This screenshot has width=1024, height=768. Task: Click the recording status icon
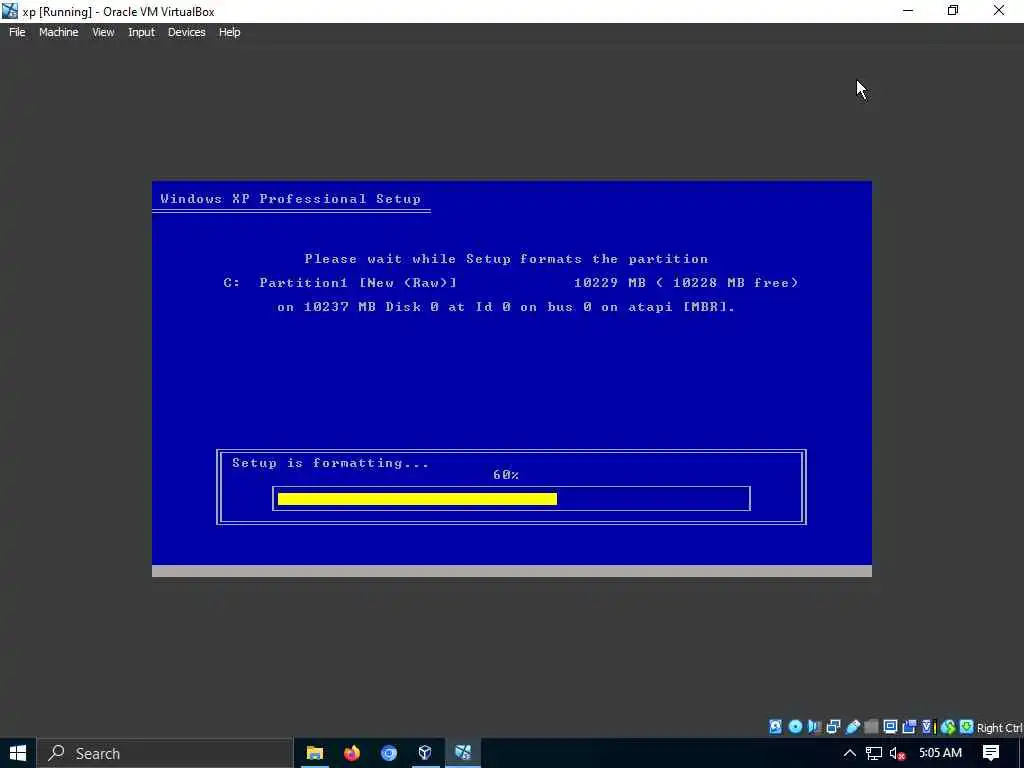(x=909, y=727)
